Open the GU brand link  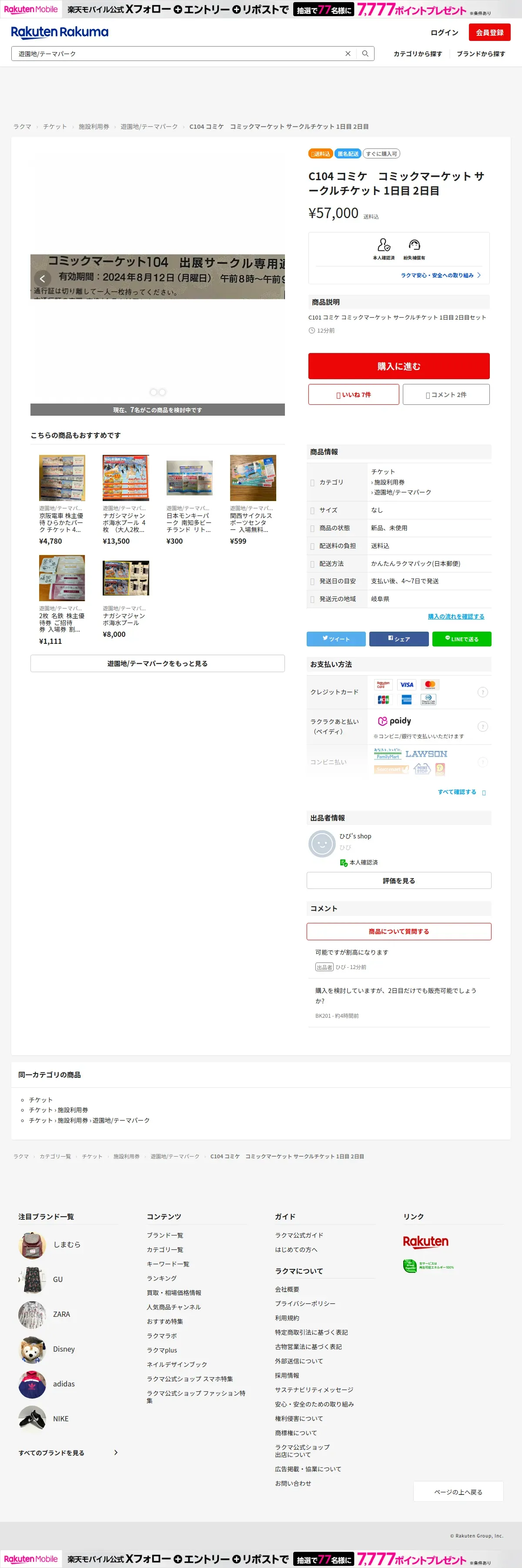click(x=58, y=1279)
